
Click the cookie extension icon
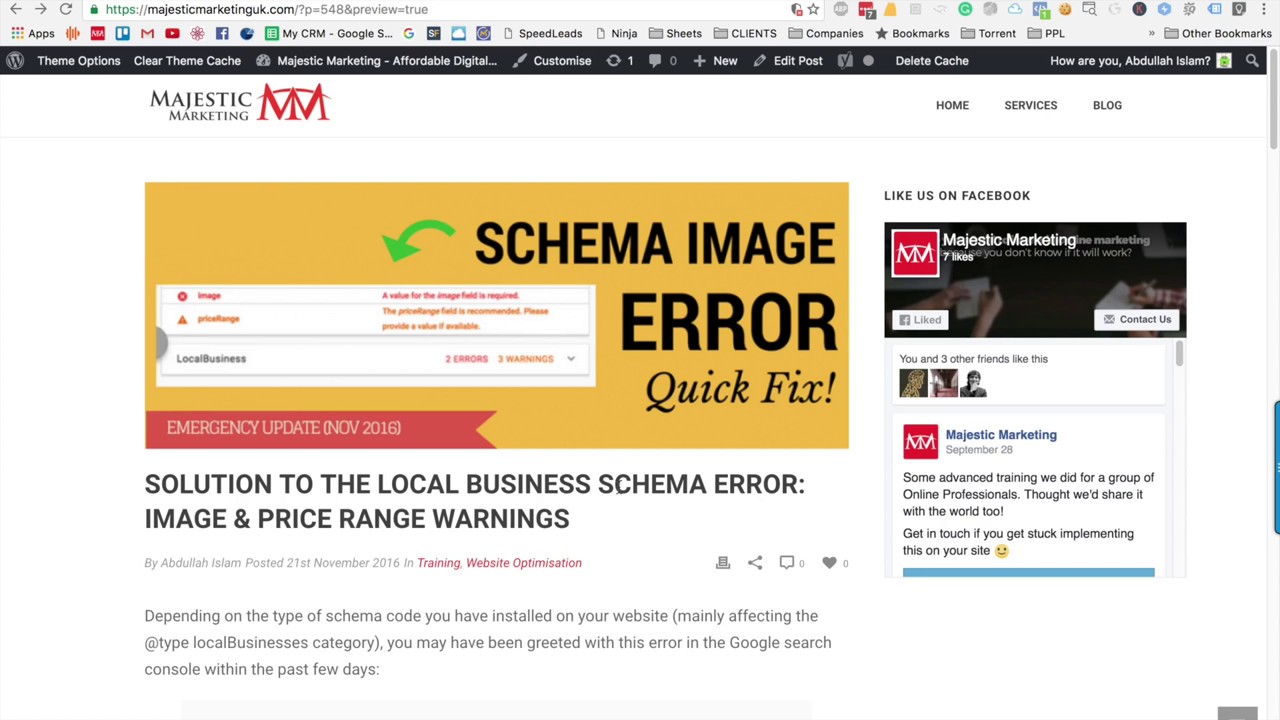(x=1064, y=9)
